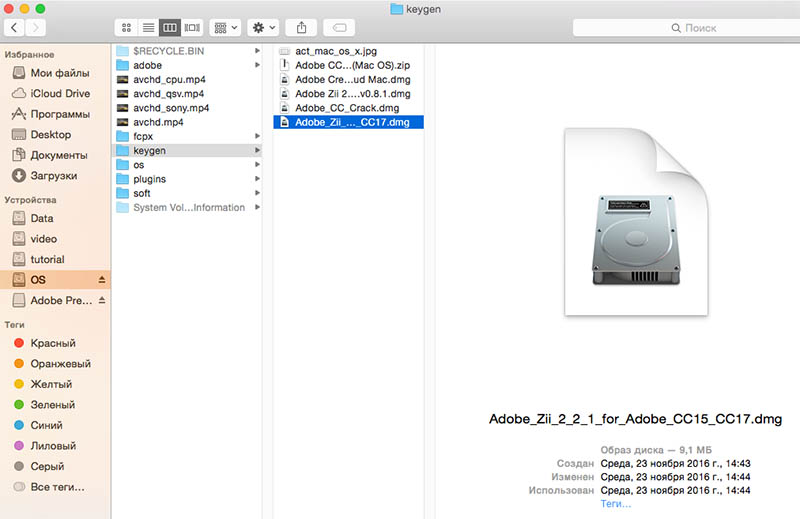Viewport: 800px width, 519px height.
Task: Select the keygen folder row
Action: point(187,151)
